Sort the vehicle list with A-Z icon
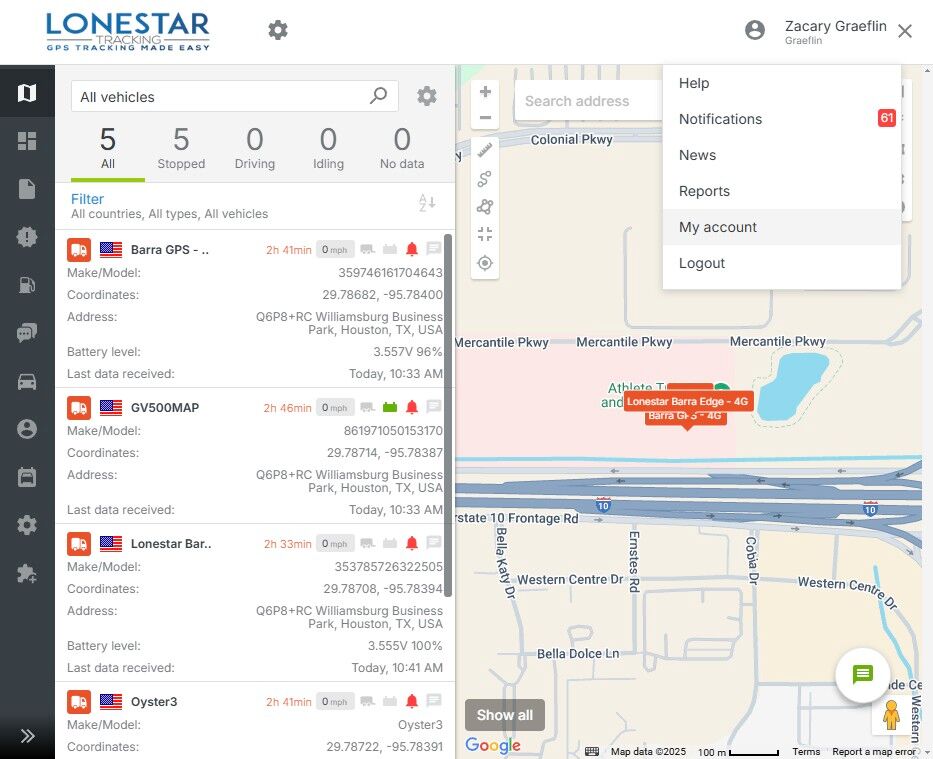 [427, 203]
